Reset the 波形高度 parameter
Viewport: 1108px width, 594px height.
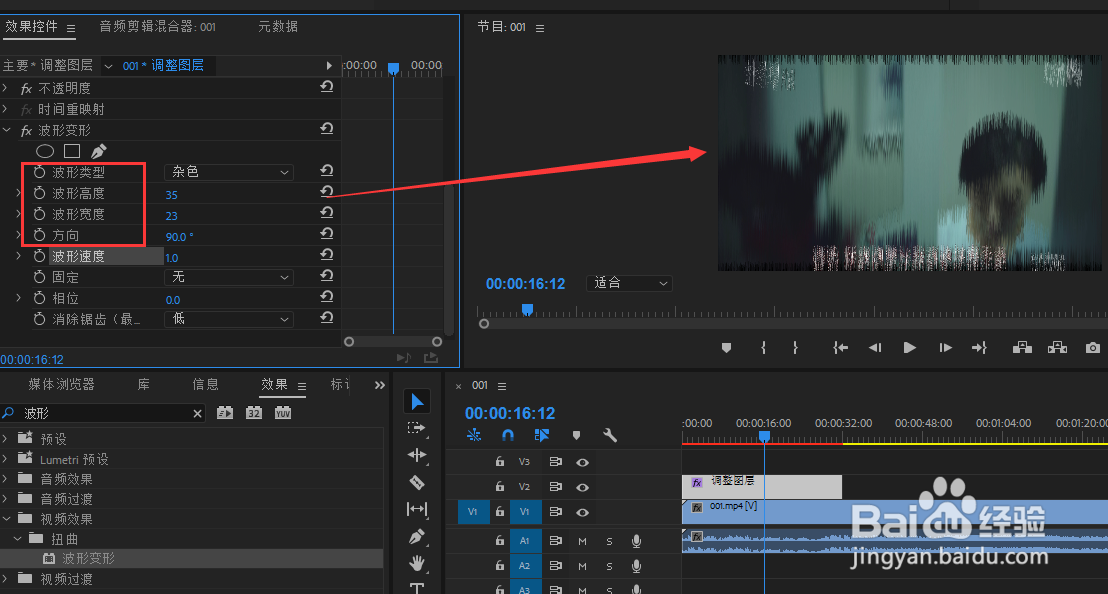pos(326,191)
